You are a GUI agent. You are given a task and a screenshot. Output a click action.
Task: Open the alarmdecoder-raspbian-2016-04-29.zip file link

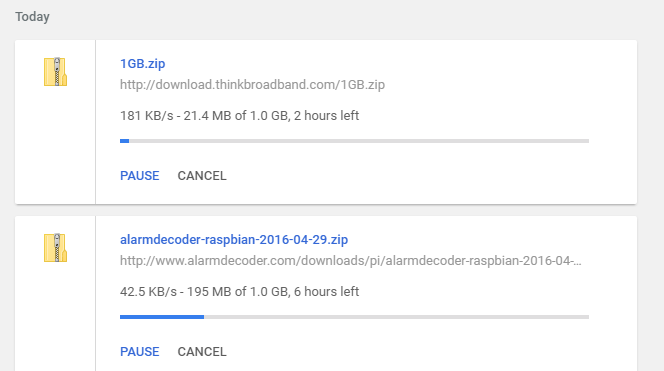pyautogui.click(x=234, y=240)
